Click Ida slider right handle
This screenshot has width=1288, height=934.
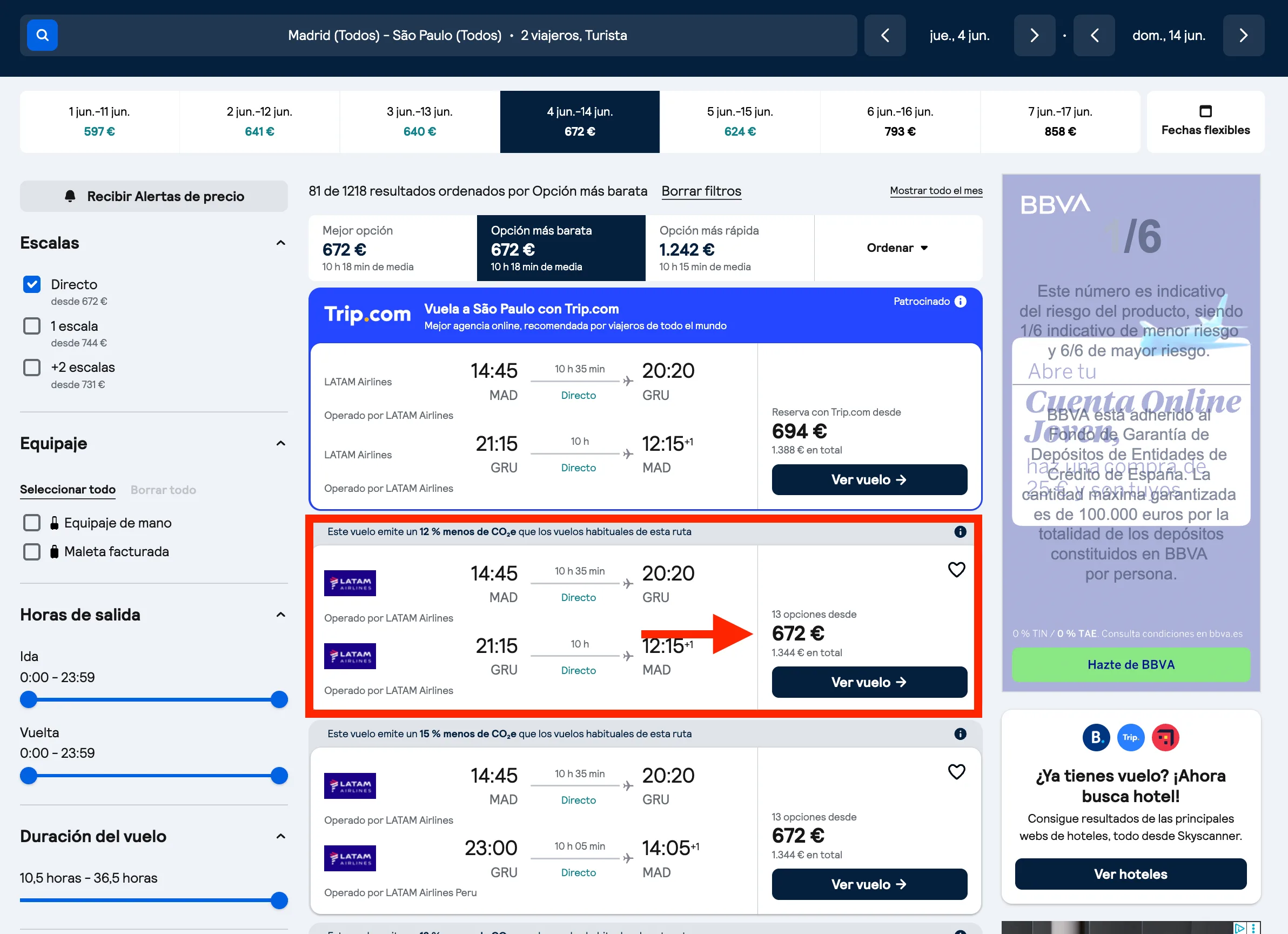[279, 699]
